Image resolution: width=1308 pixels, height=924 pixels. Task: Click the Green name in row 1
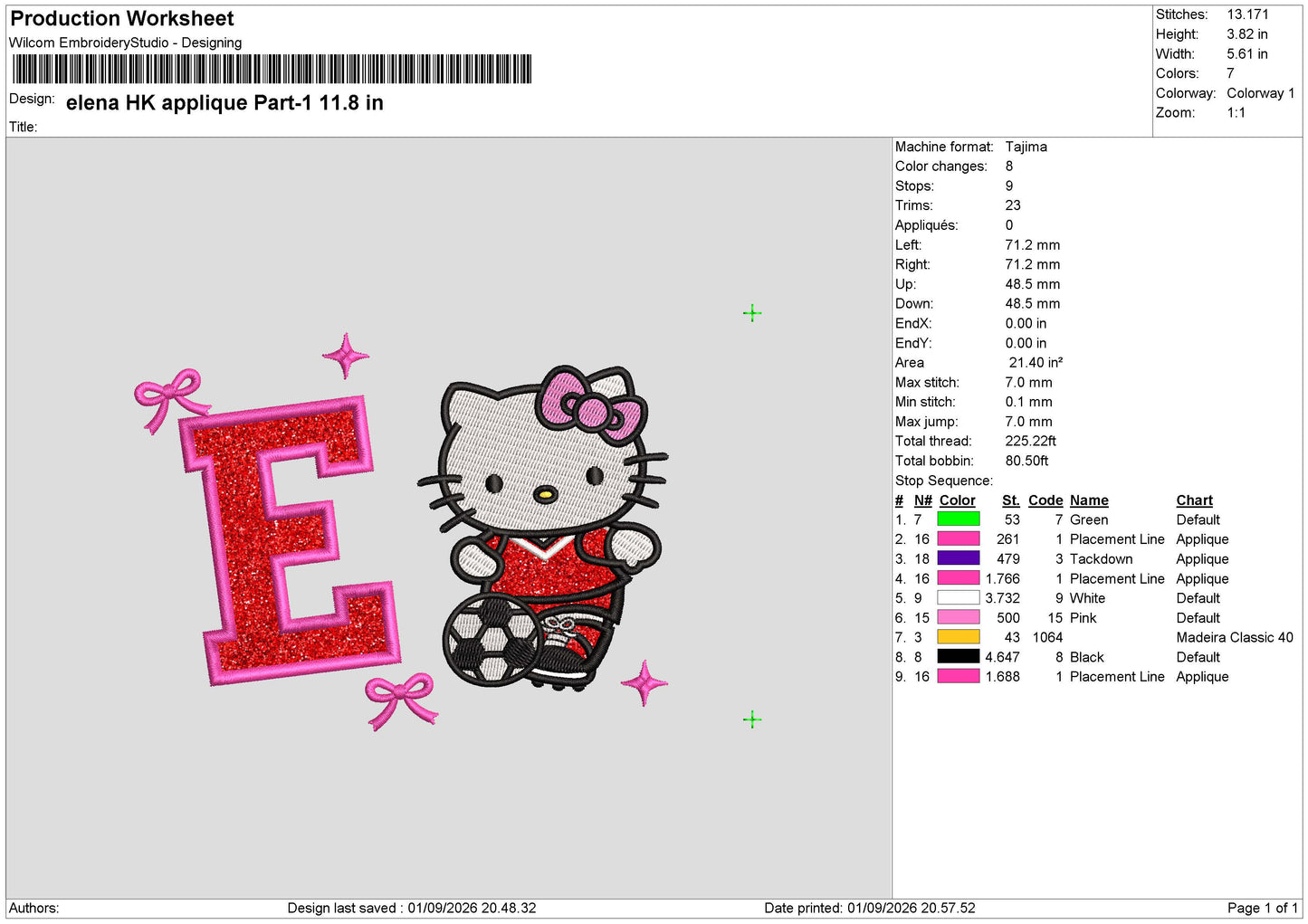pyautogui.click(x=1089, y=519)
